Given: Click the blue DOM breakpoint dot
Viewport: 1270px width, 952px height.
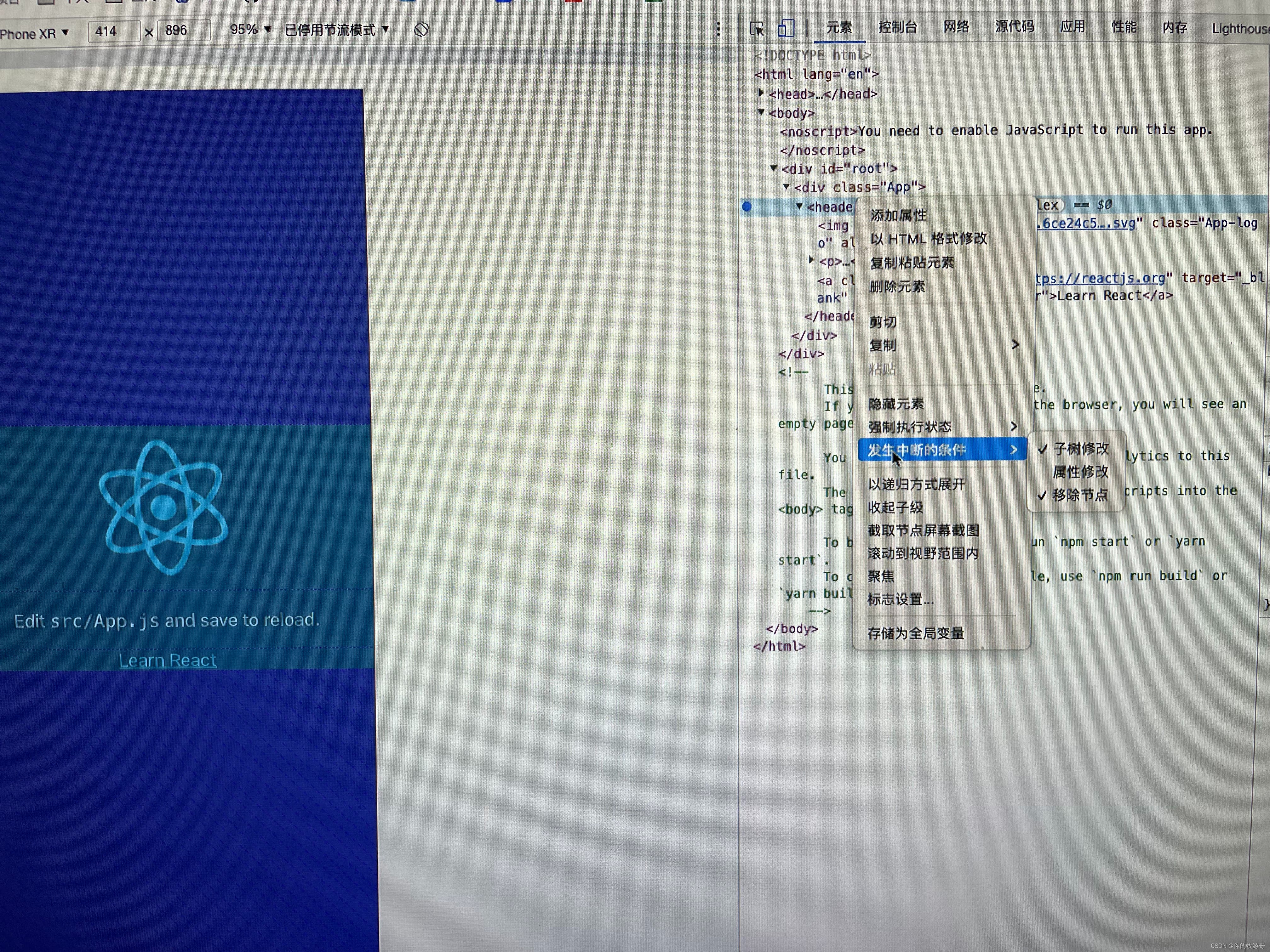Looking at the screenshot, I should (747, 207).
